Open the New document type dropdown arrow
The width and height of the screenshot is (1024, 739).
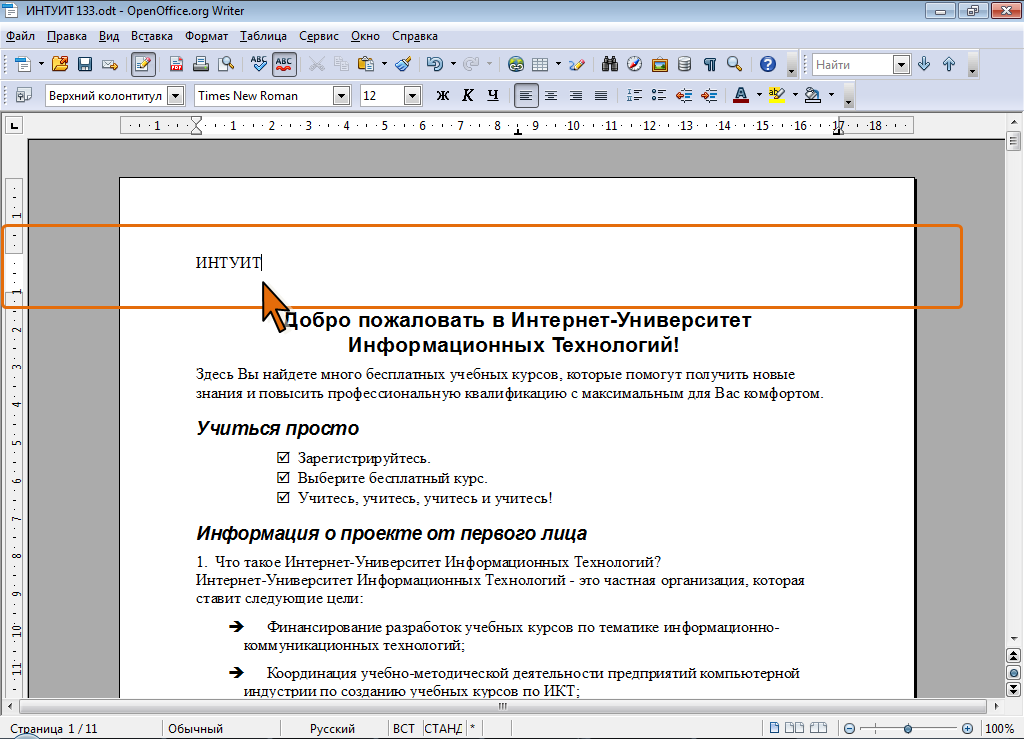click(40, 64)
